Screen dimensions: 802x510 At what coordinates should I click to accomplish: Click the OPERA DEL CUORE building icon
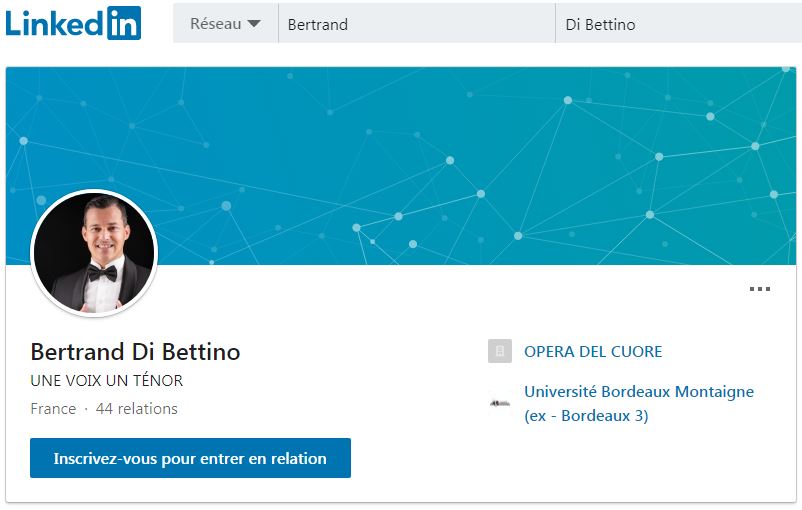coord(500,352)
